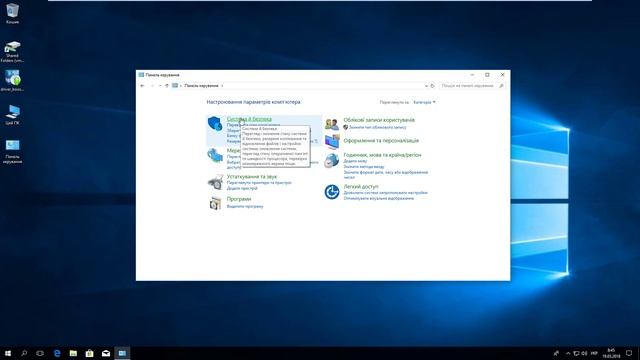Click the taskbar clock and date
This screenshot has width=640, height=360.
coord(611,353)
